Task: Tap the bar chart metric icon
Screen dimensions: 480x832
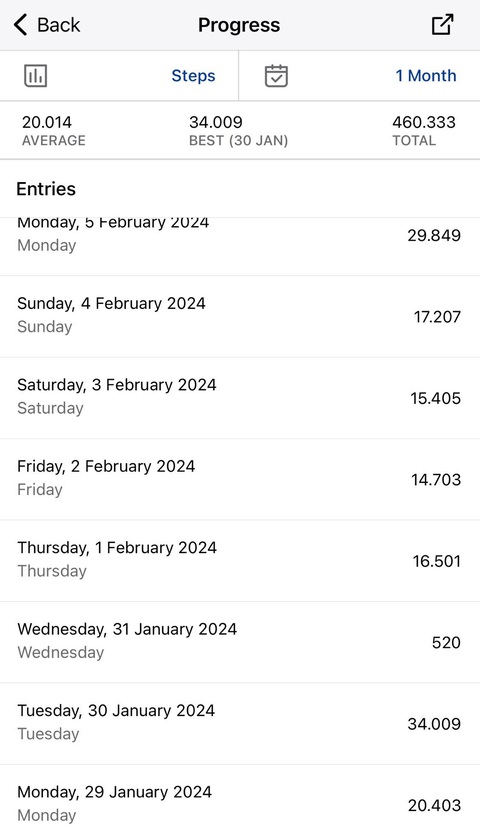Action: tap(36, 76)
